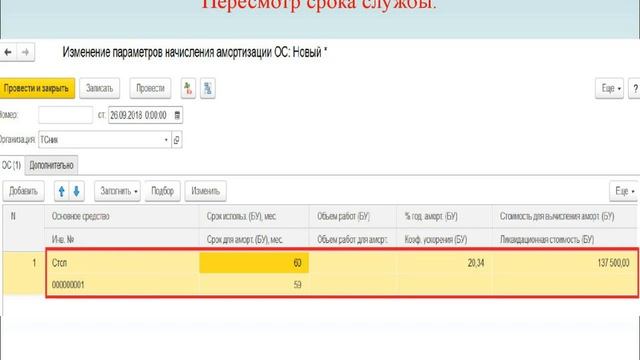Expand the organization dropdown arrow
Image resolution: width=640 pixels, height=360 pixels.
click(x=166, y=140)
